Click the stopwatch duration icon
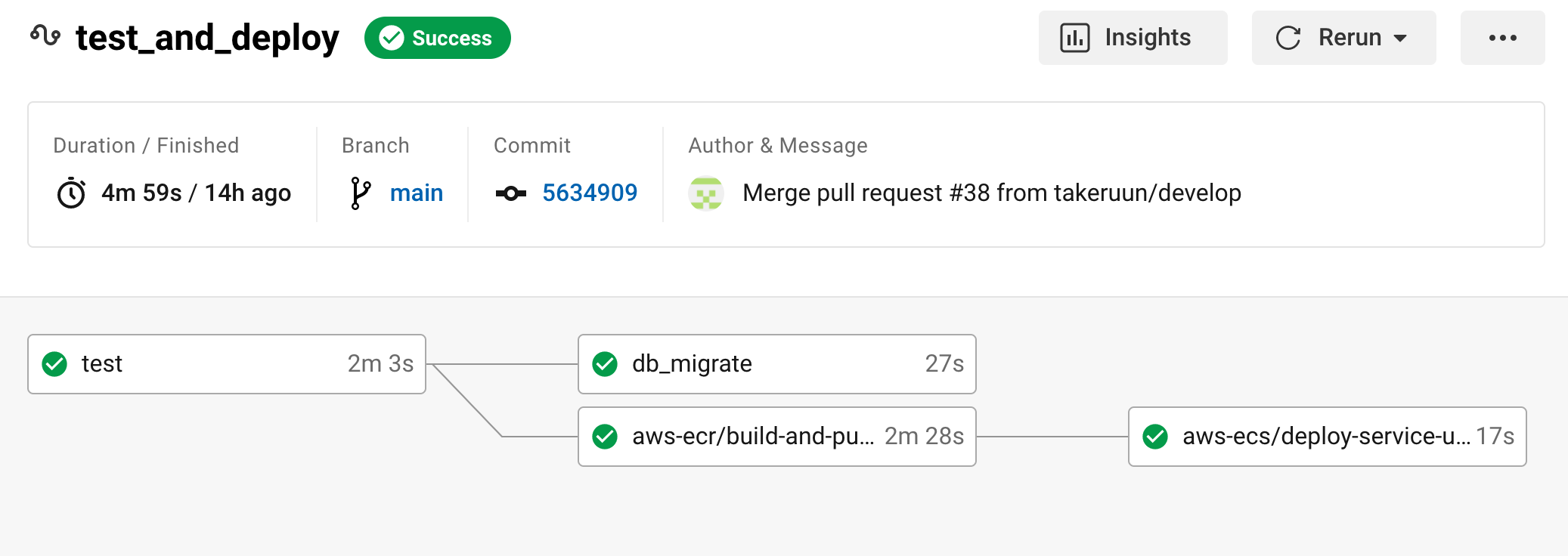The height and width of the screenshot is (556, 1568). [x=71, y=193]
